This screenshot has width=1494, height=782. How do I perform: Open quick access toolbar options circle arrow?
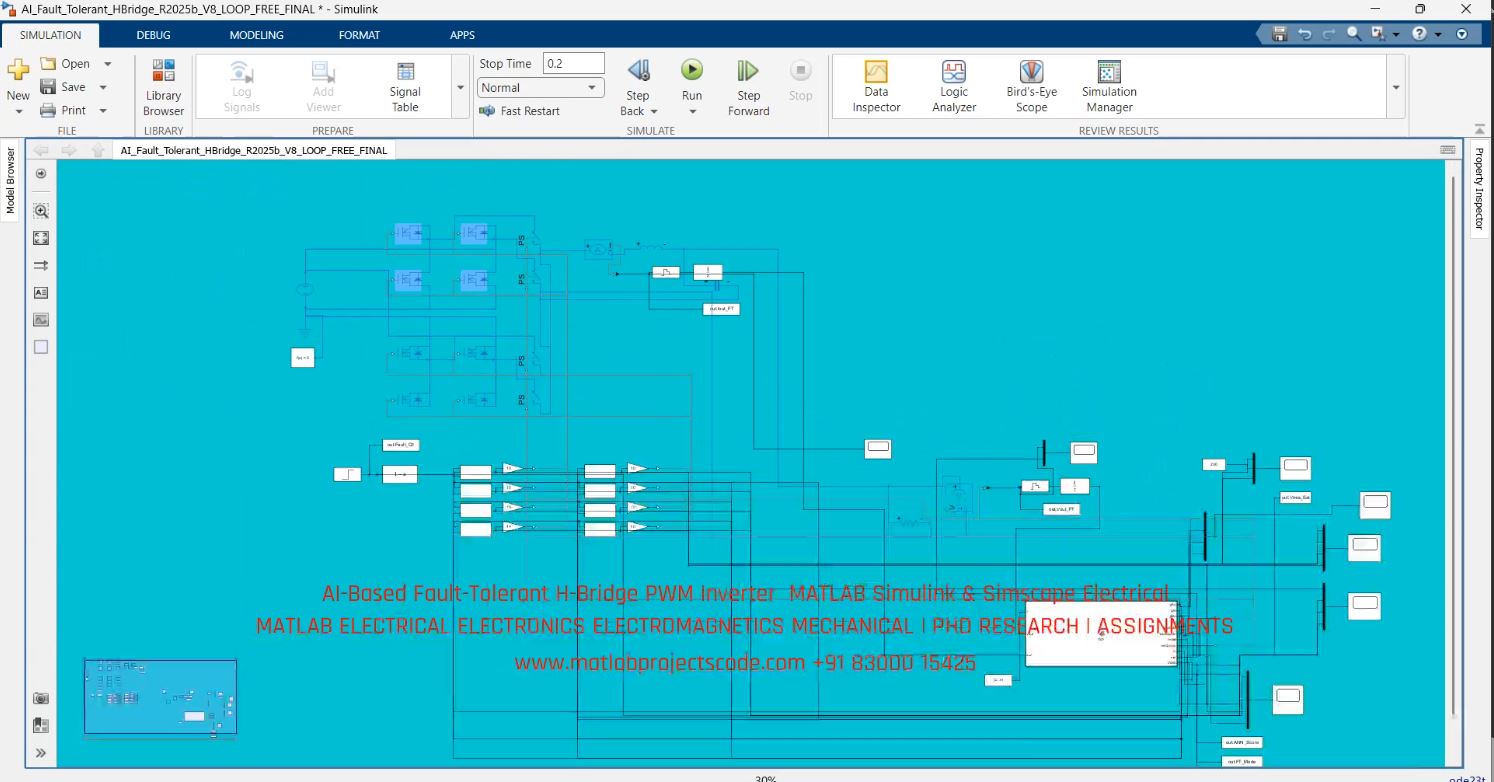[1461, 34]
